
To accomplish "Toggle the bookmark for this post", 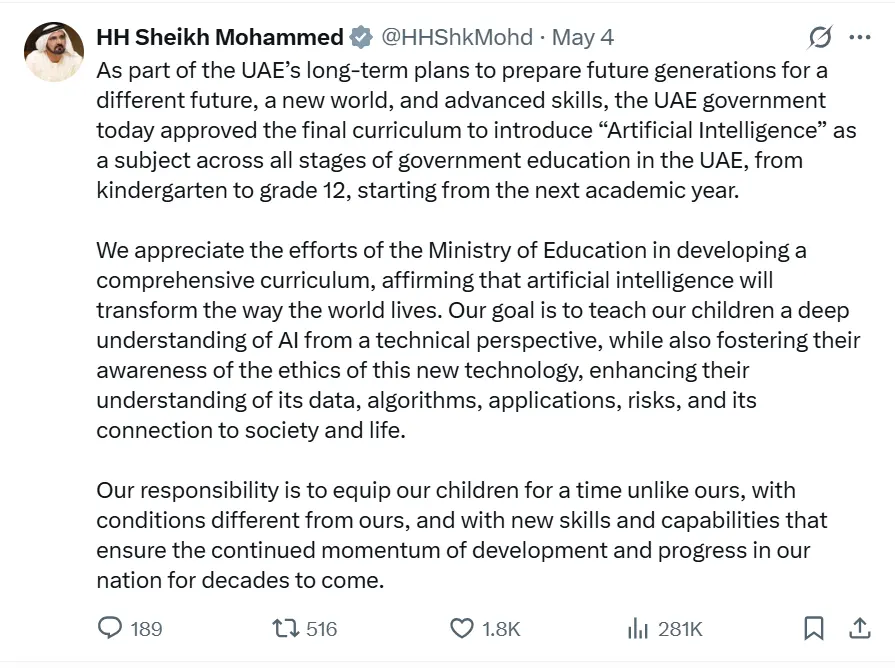I will pyautogui.click(x=814, y=628).
